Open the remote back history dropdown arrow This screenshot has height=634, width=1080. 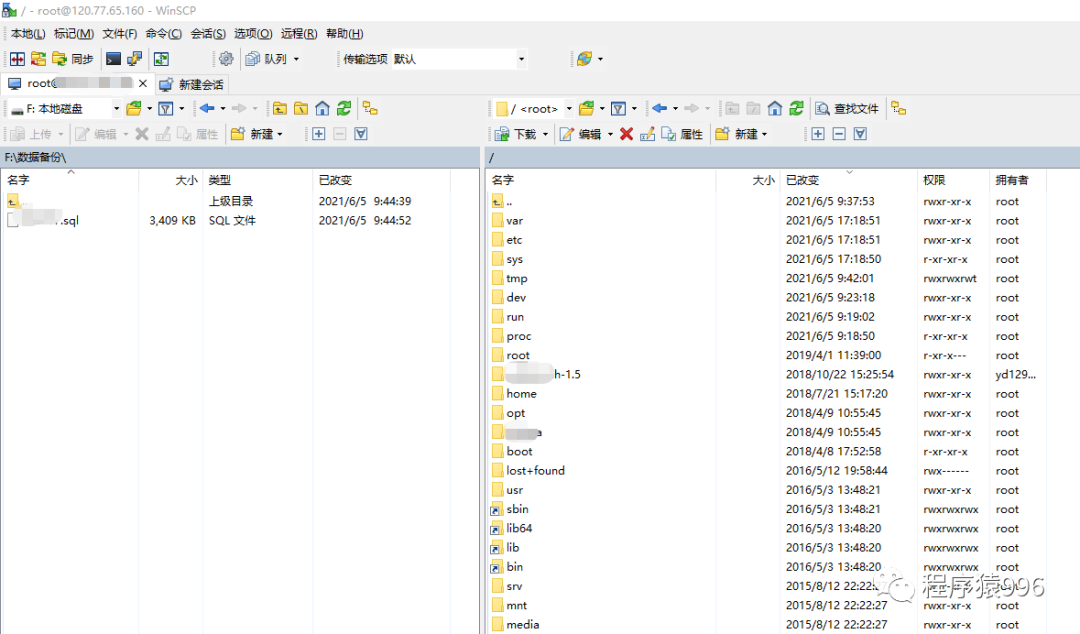tap(675, 108)
